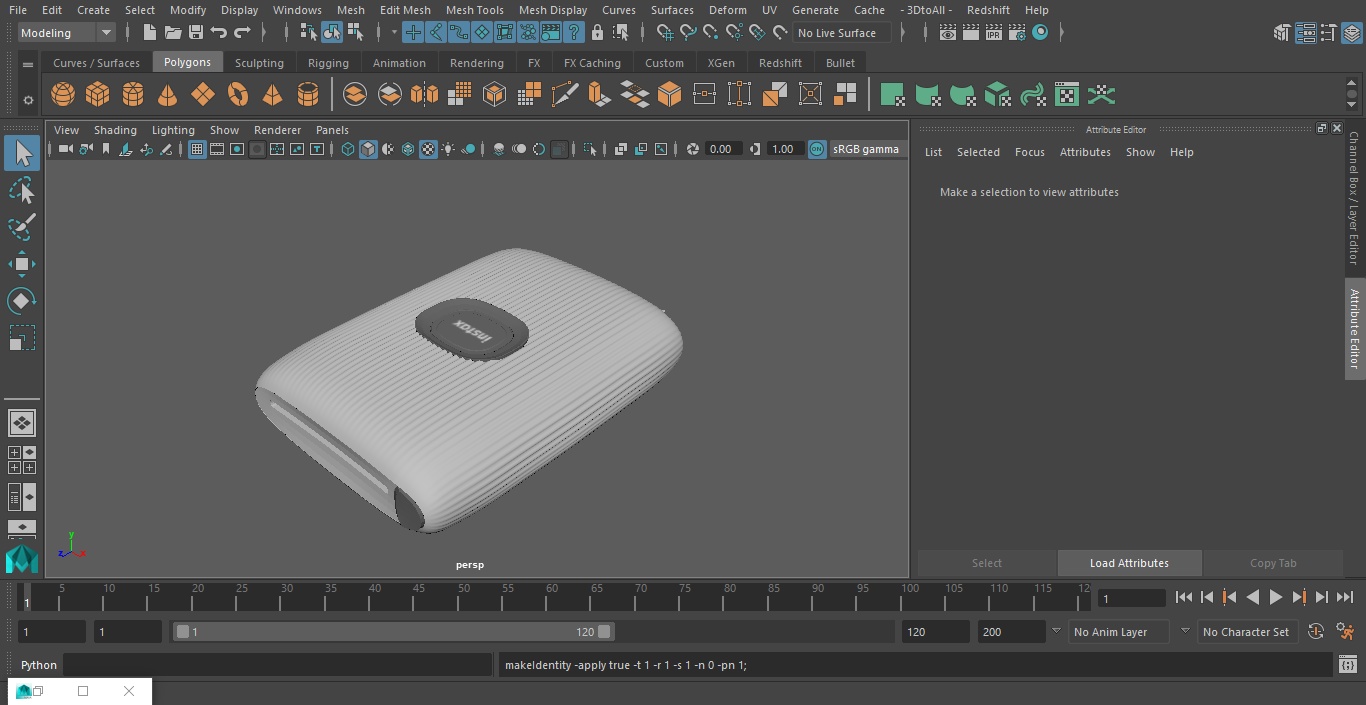This screenshot has width=1366, height=705.
Task: Select the Multi-Cut knife tool icon
Action: point(565,95)
